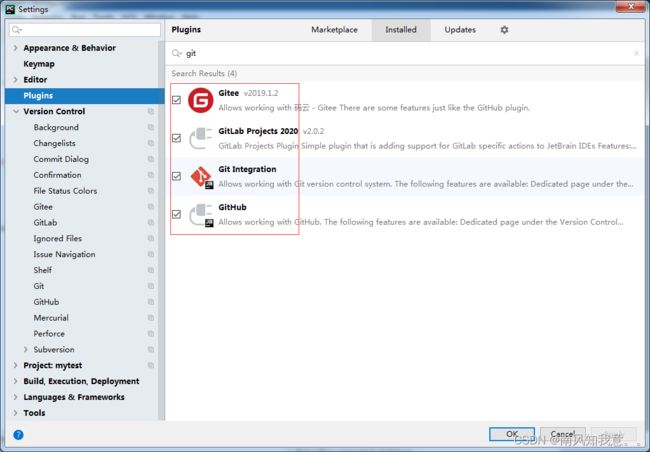Click the project-level icon beside Commit Dialog

[x=151, y=159]
